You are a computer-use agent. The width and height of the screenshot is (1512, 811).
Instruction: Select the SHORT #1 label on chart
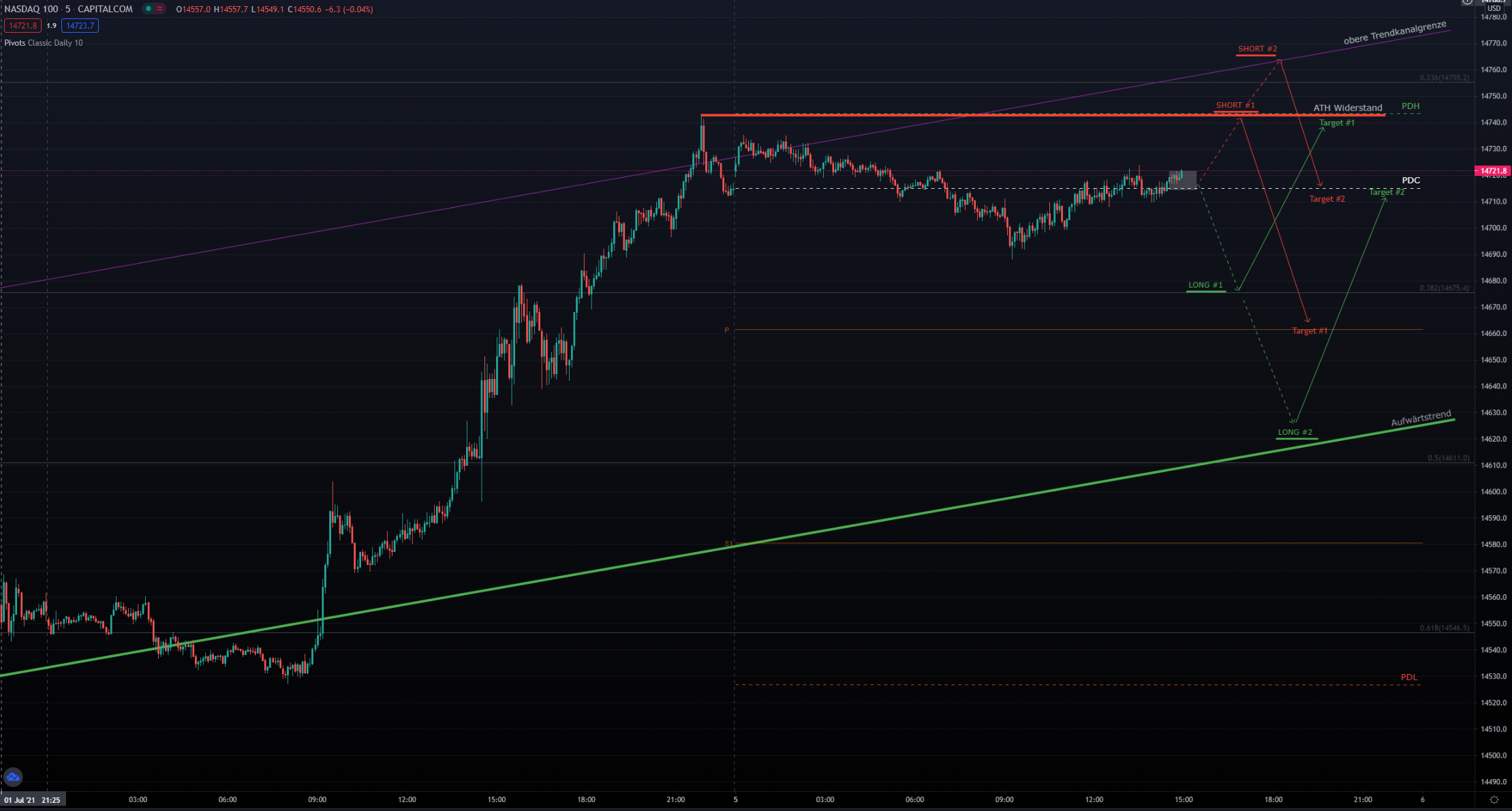(x=1235, y=105)
